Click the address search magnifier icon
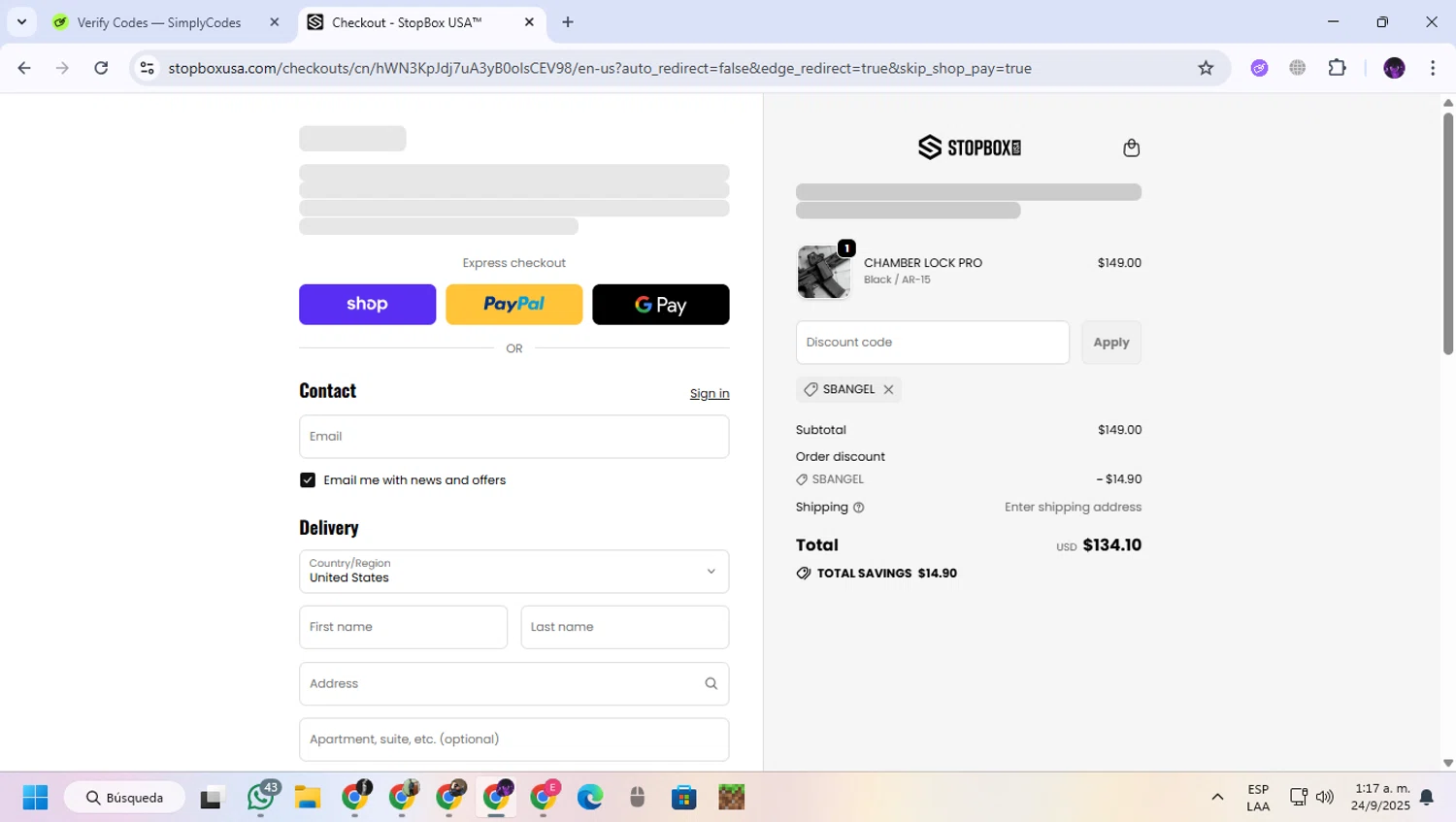This screenshot has width=1456, height=822. 711,684
